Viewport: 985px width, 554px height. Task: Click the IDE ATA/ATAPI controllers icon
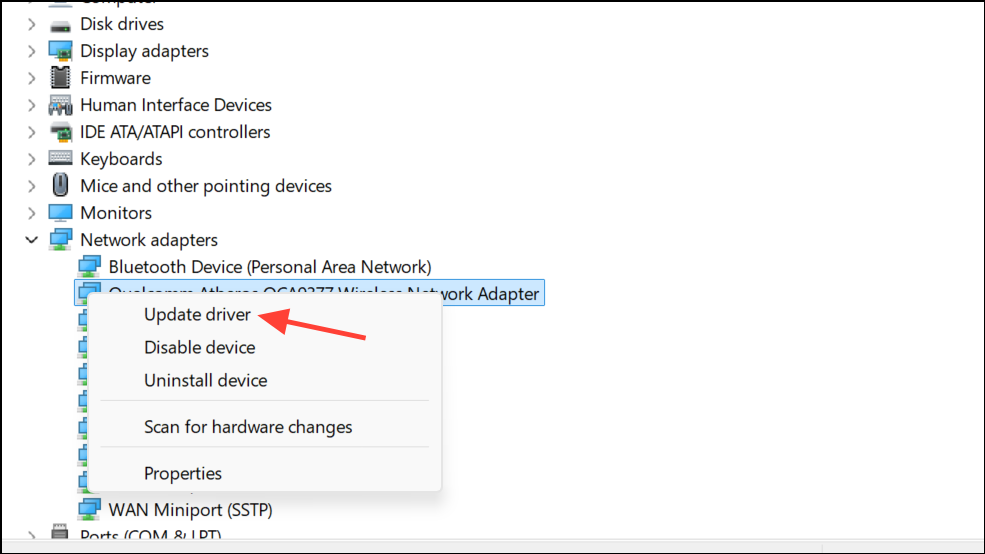(x=61, y=132)
